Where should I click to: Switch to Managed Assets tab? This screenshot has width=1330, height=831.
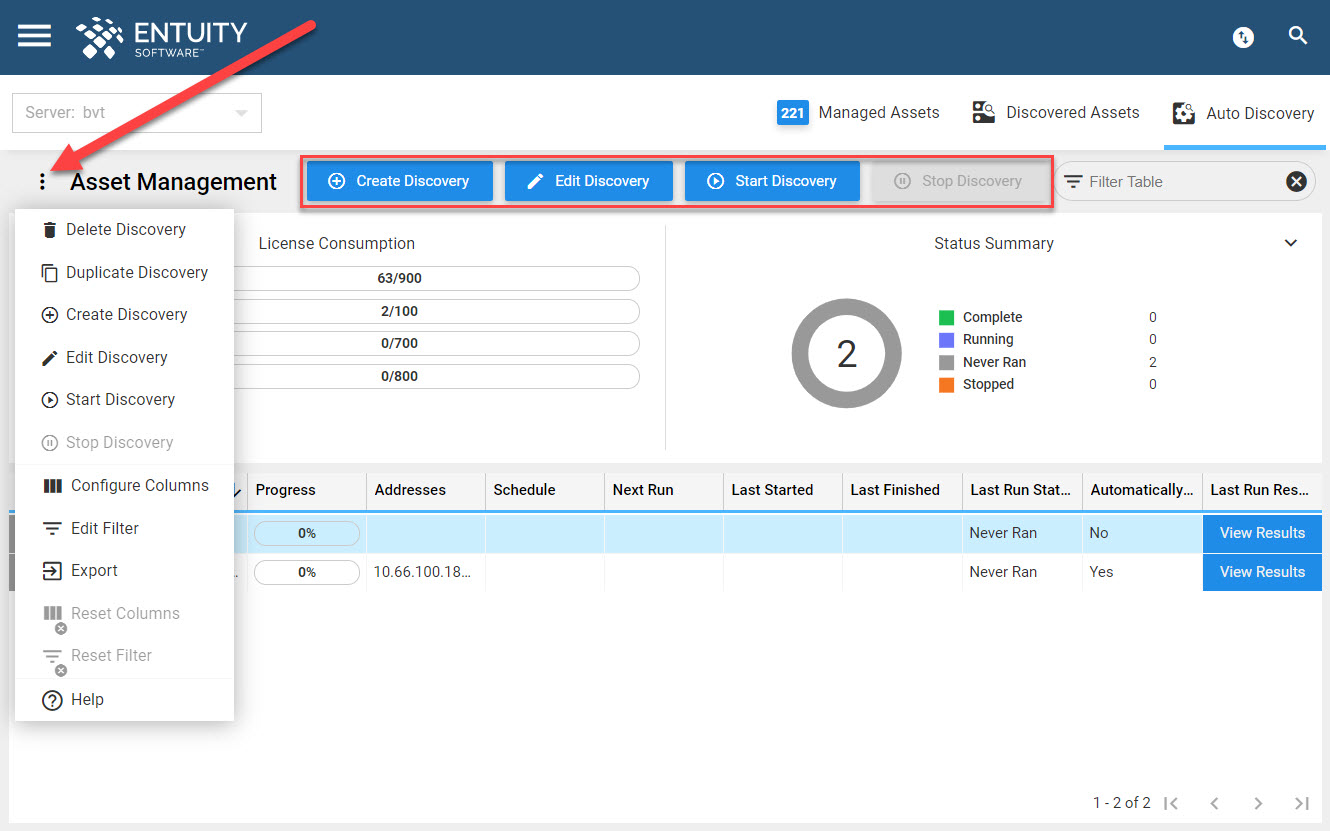click(858, 112)
